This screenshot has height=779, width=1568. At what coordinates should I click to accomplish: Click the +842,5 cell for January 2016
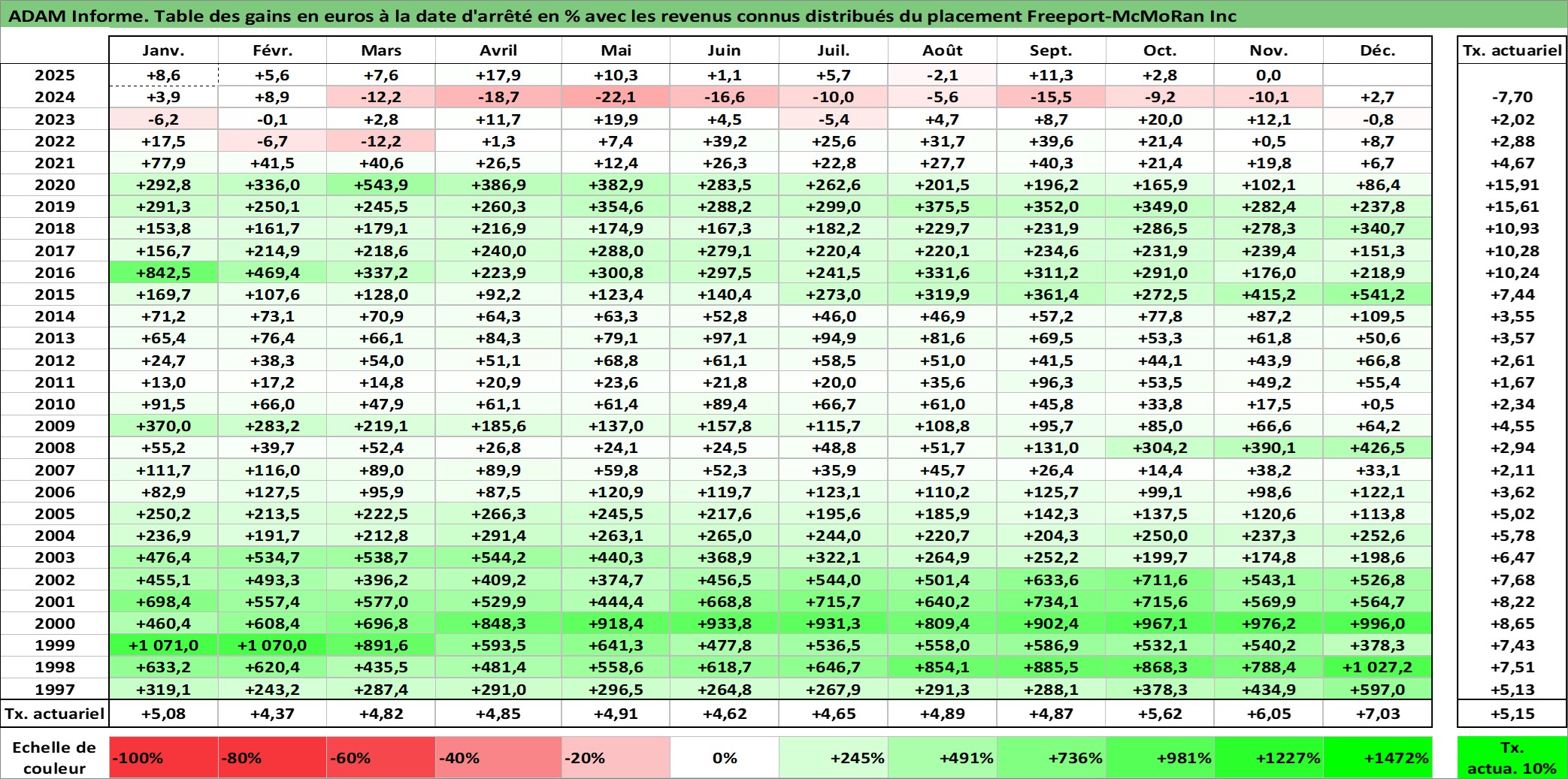pos(163,273)
